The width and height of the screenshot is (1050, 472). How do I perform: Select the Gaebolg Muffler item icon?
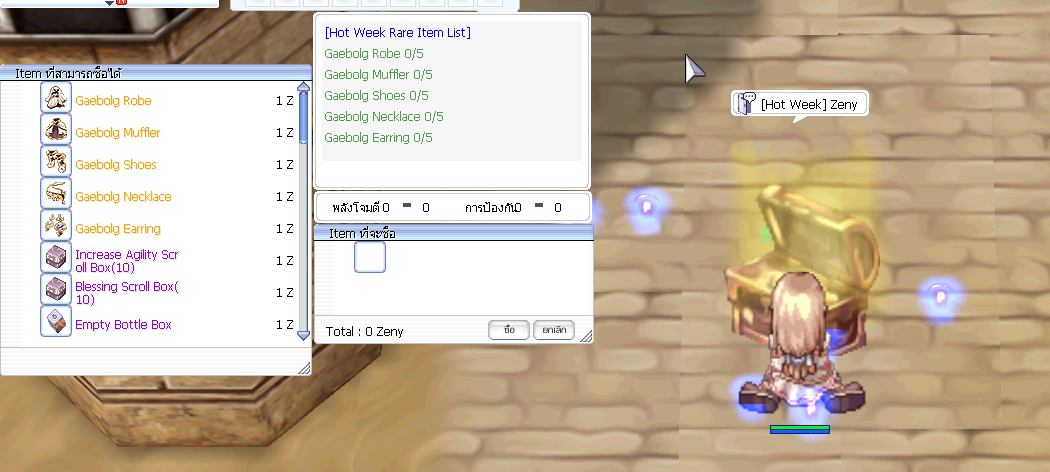tap(56, 131)
